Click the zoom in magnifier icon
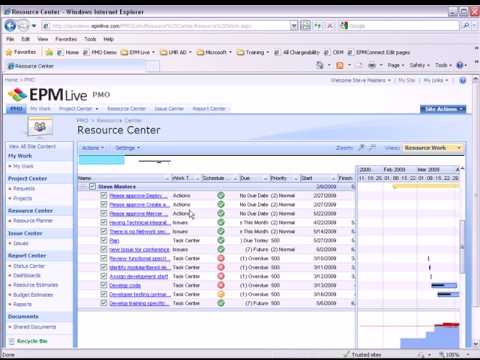The width and height of the screenshot is (480, 360). 361,148
